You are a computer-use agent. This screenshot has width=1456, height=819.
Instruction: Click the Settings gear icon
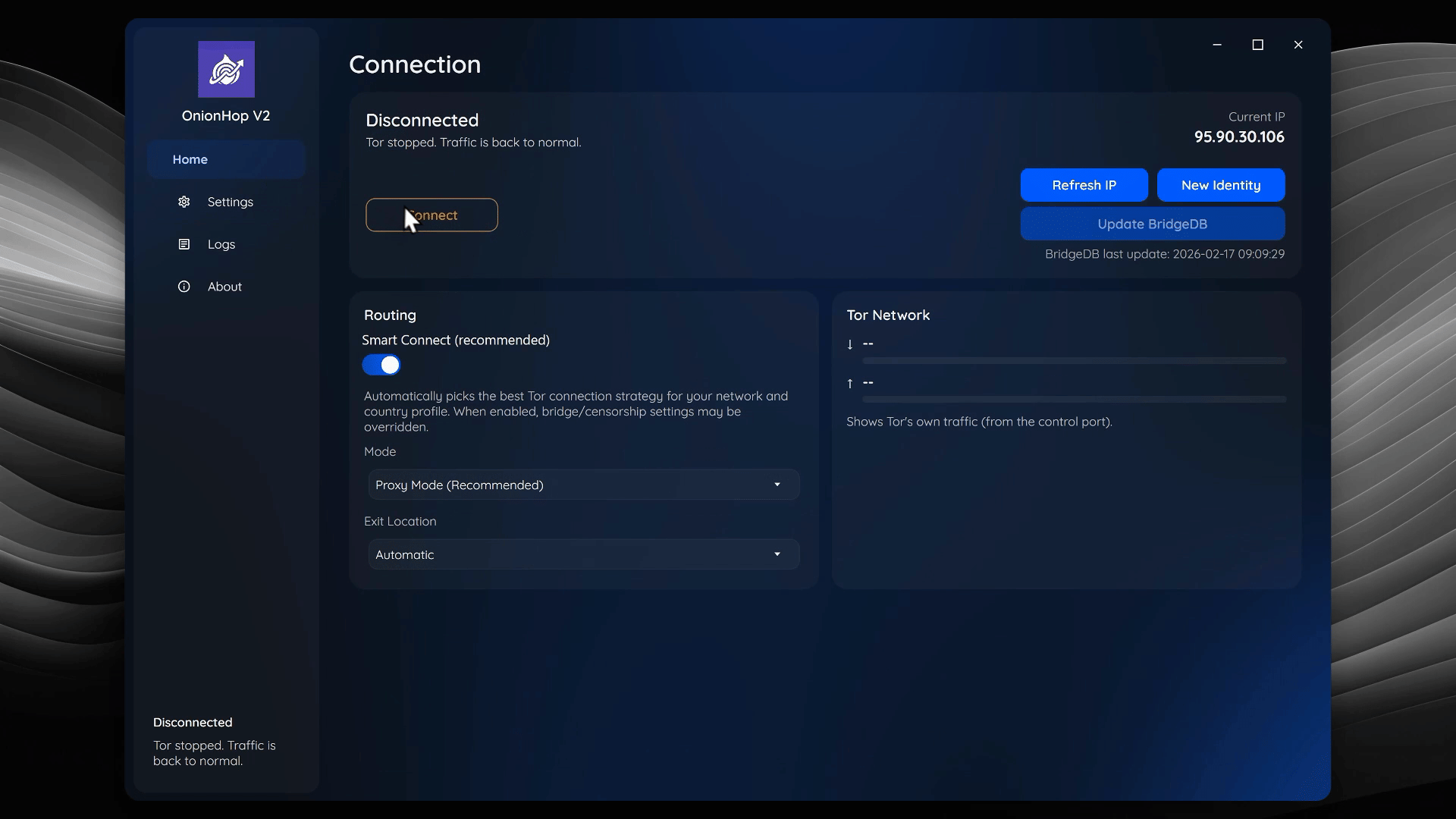(184, 202)
